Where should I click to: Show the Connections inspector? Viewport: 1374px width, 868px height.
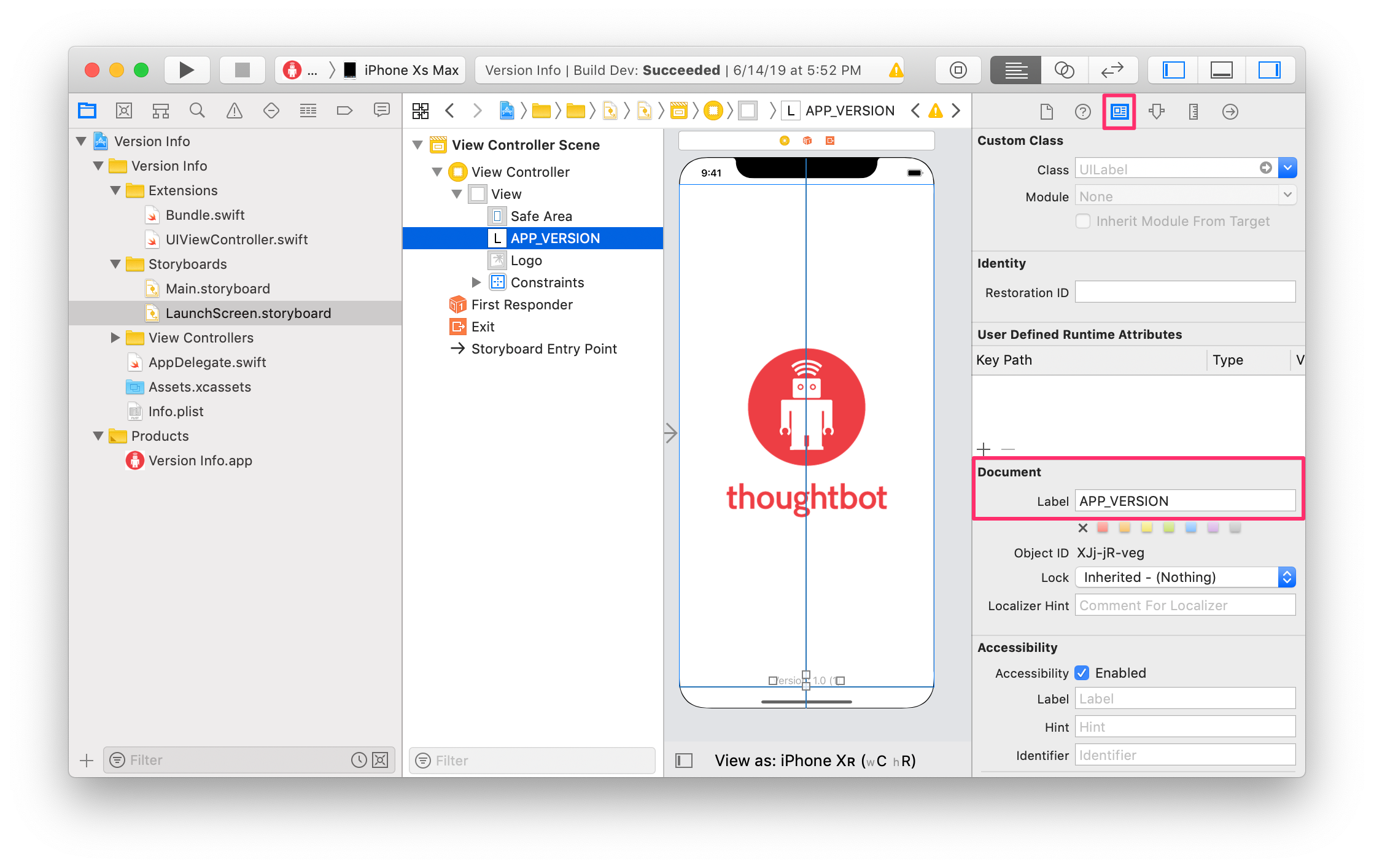click(x=1230, y=112)
